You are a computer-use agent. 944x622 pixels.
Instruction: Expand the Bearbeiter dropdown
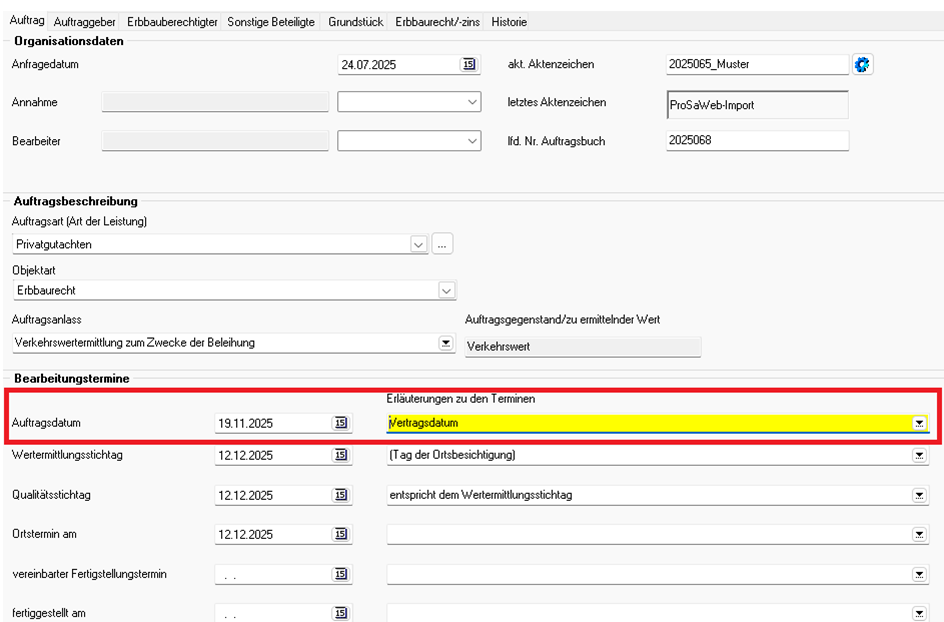(x=473, y=142)
